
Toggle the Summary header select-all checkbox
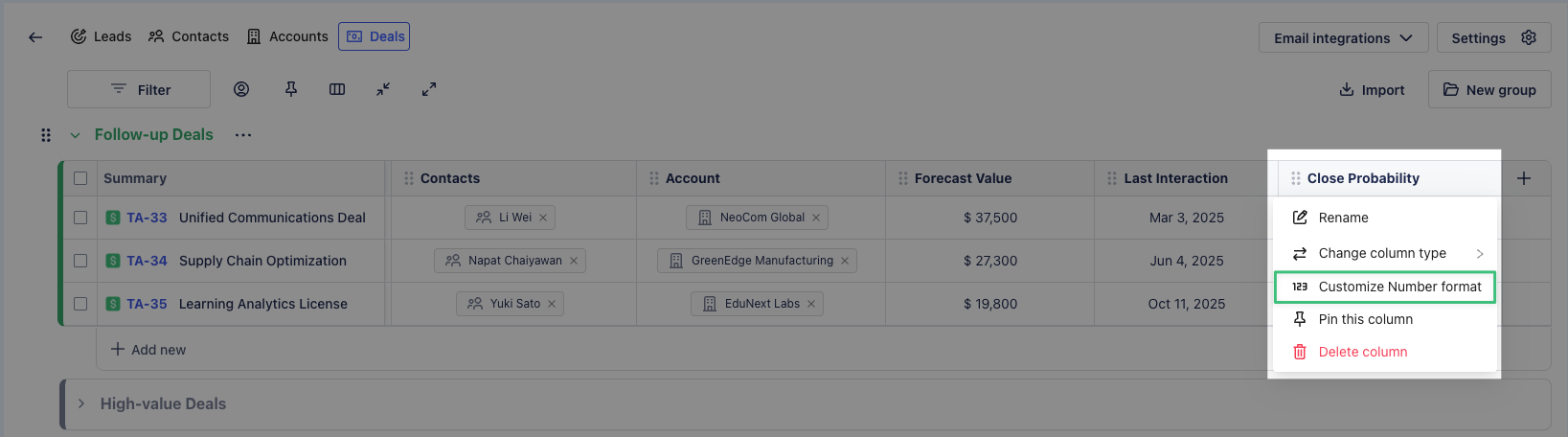[80, 178]
